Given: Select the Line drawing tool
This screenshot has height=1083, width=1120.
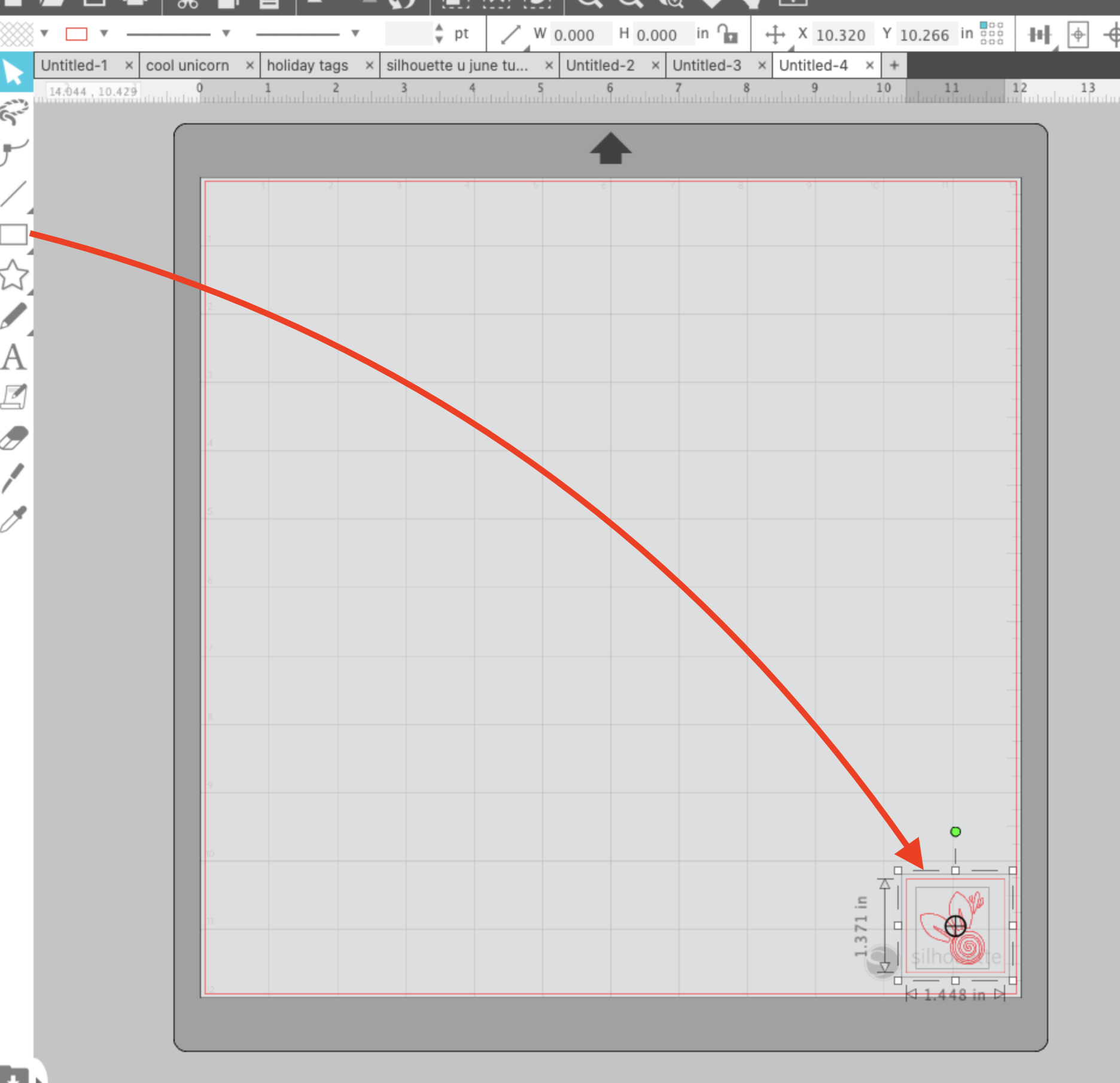Looking at the screenshot, I should [x=14, y=194].
